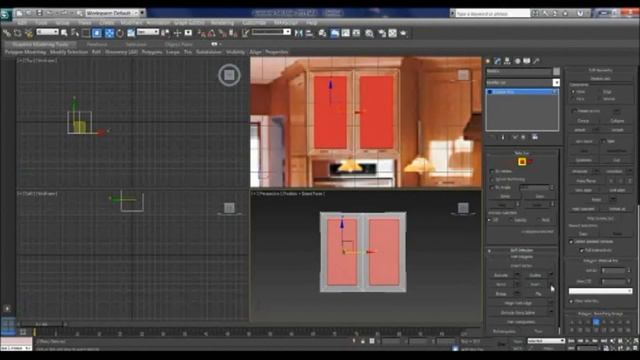Viewport: 640px width, 360px height.
Task: Select Polygon sub-object level icon
Action: tap(522, 162)
